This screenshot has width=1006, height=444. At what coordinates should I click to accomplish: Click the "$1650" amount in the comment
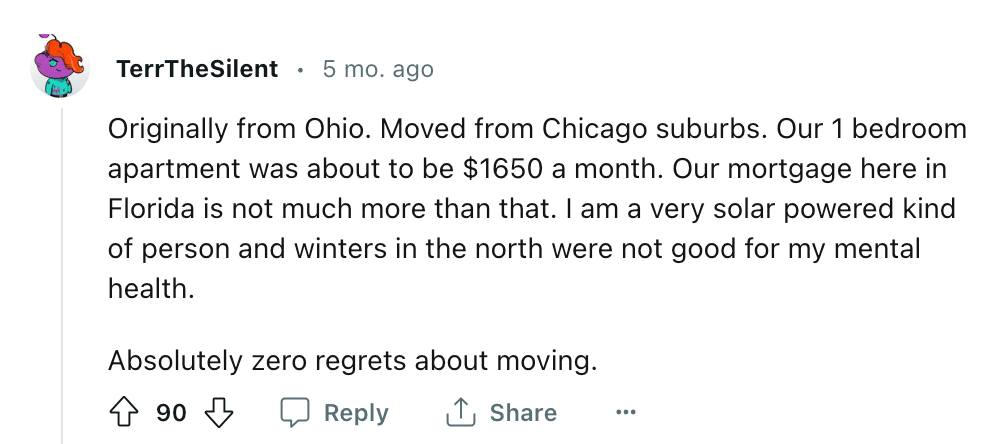[502, 169]
